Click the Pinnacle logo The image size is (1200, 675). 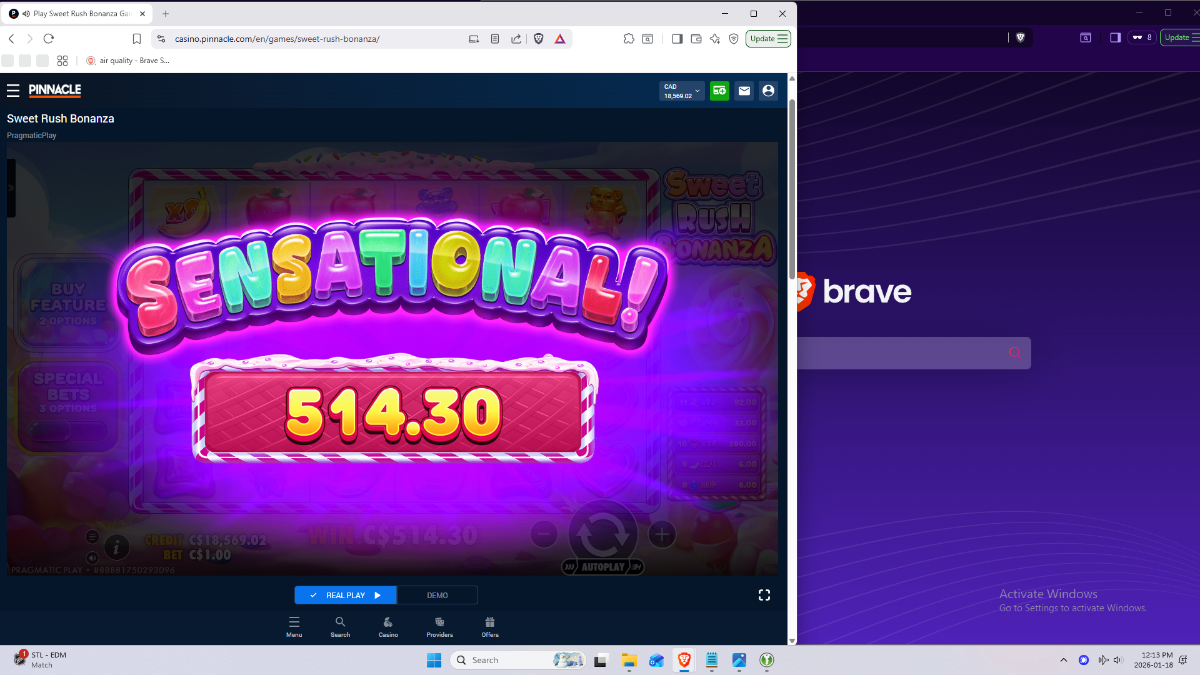[x=55, y=91]
